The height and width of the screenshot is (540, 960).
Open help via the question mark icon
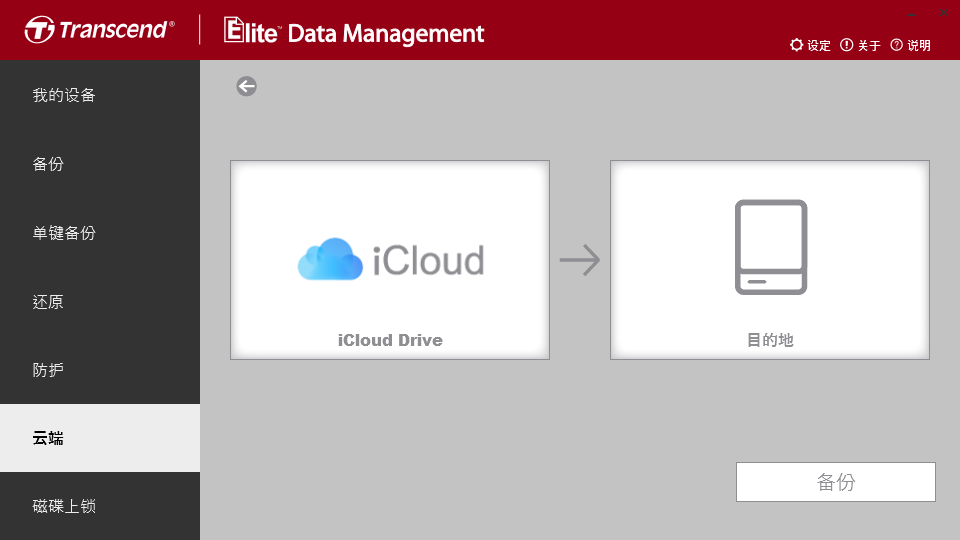896,45
